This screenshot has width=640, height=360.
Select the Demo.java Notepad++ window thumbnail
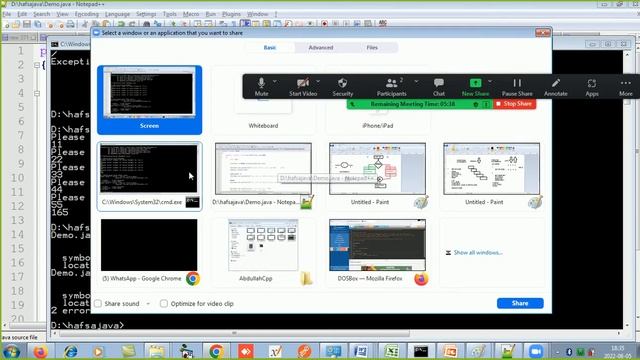pyautogui.click(x=263, y=176)
